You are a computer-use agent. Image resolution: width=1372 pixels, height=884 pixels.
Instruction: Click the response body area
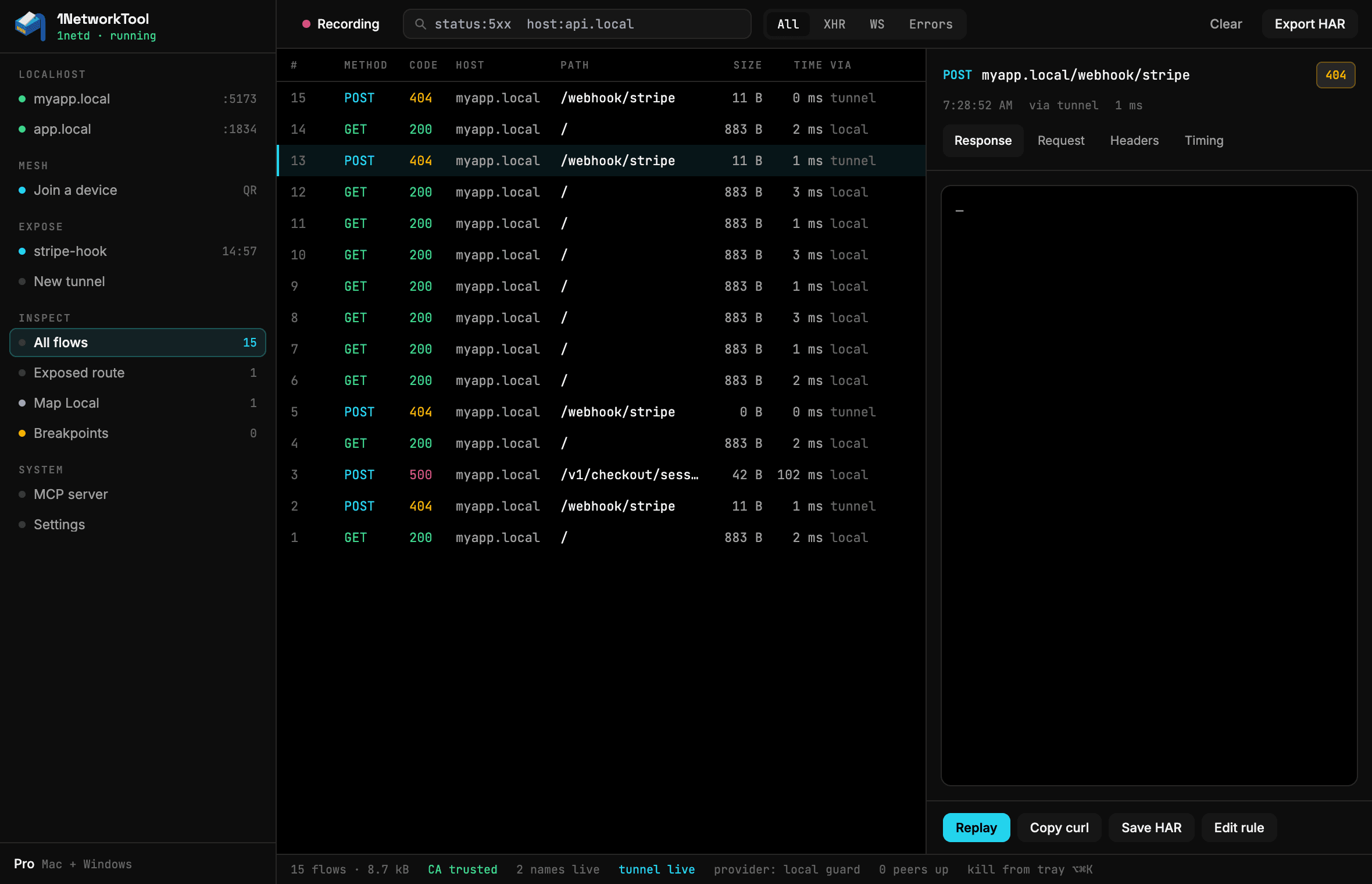tap(1149, 486)
